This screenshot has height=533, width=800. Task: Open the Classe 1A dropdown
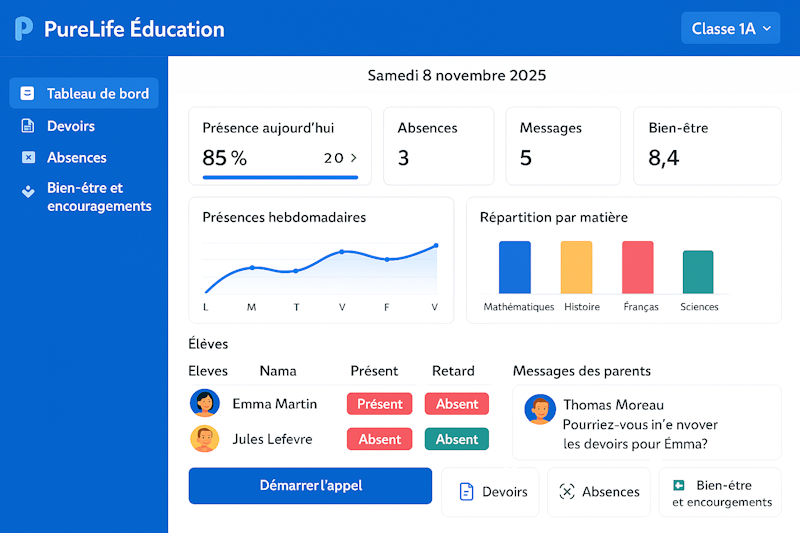click(x=730, y=29)
